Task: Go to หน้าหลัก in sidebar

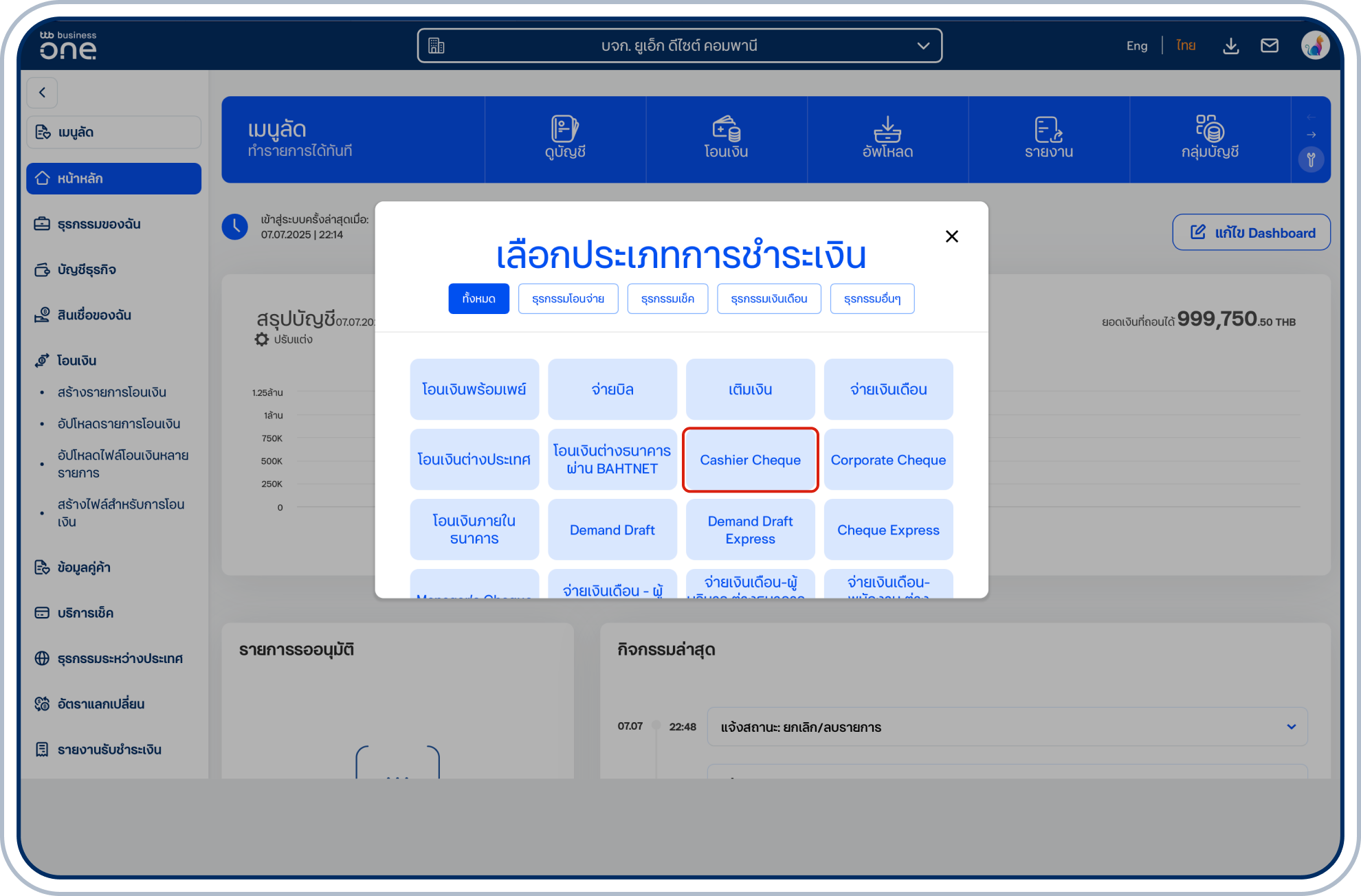Action: pyautogui.click(x=114, y=179)
